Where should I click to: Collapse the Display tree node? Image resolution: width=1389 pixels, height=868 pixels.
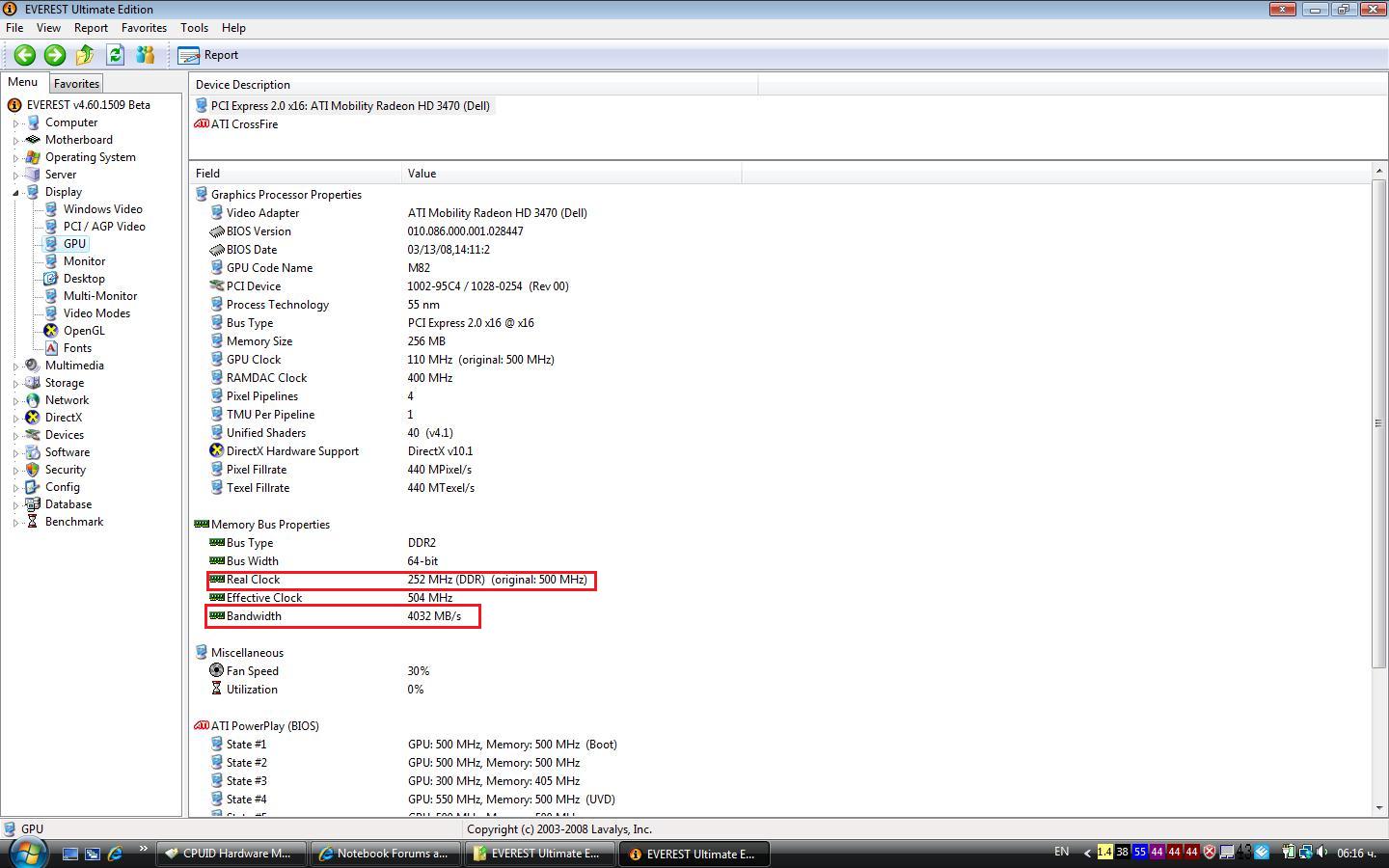(x=16, y=193)
